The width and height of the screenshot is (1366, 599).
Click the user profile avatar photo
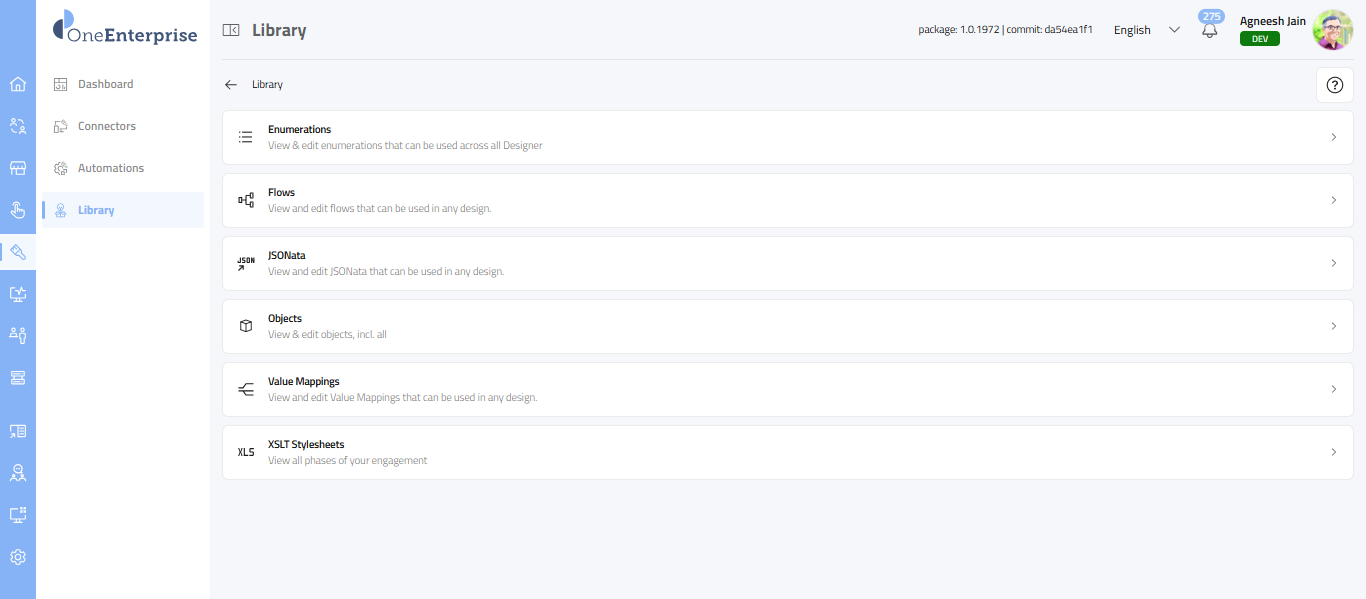(1332, 30)
